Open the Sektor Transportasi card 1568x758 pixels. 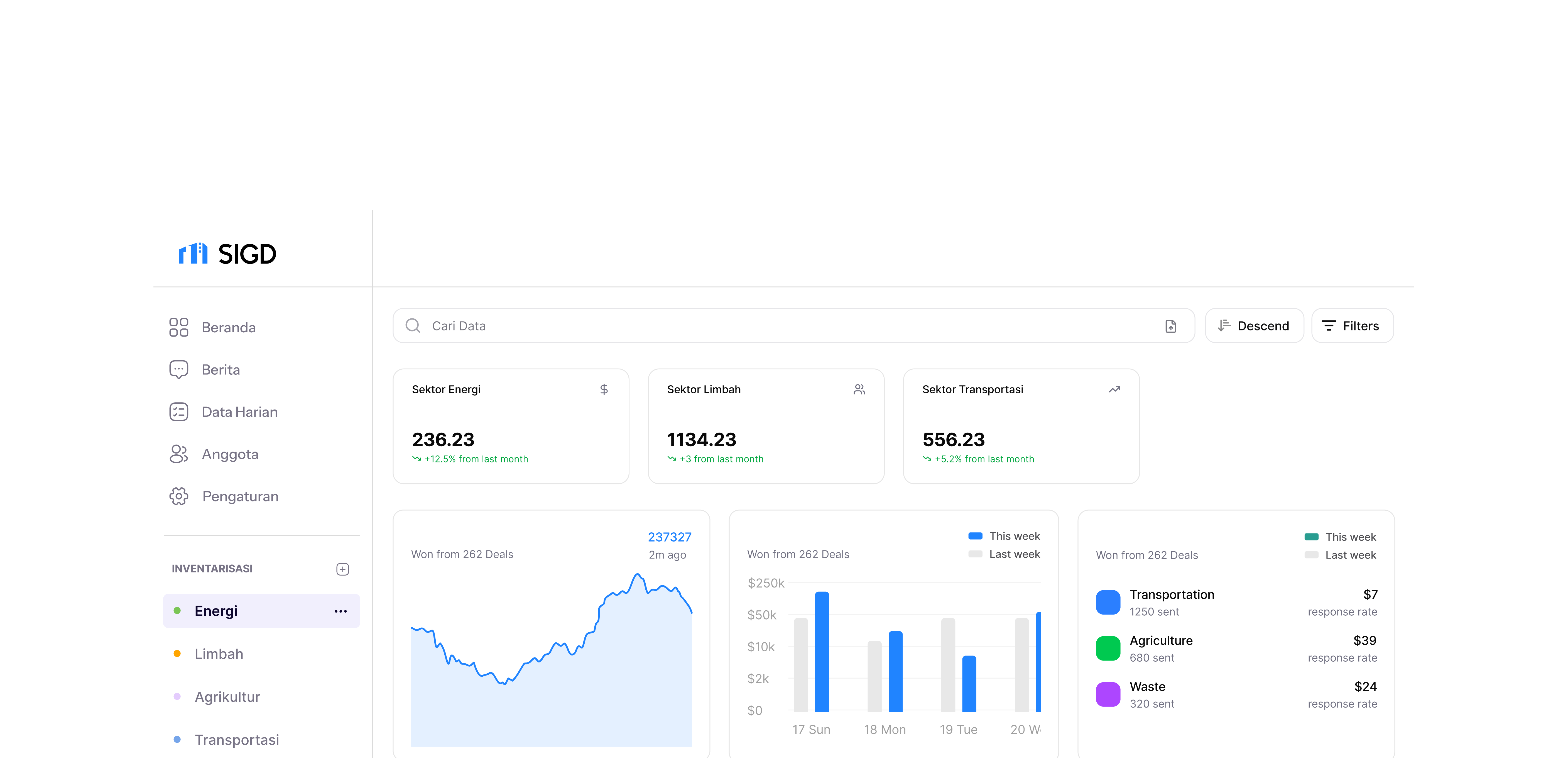coord(1021,426)
